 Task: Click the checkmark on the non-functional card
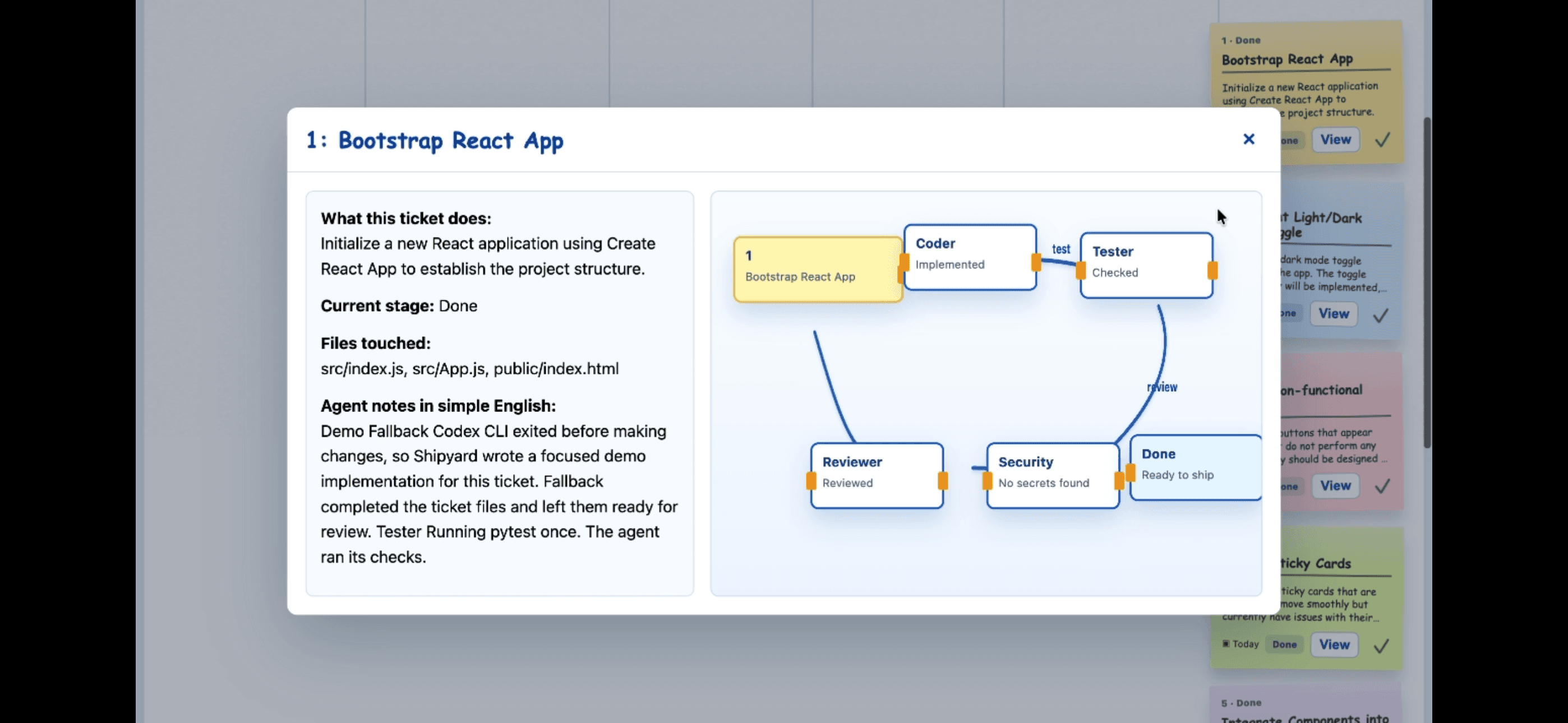coord(1382,486)
